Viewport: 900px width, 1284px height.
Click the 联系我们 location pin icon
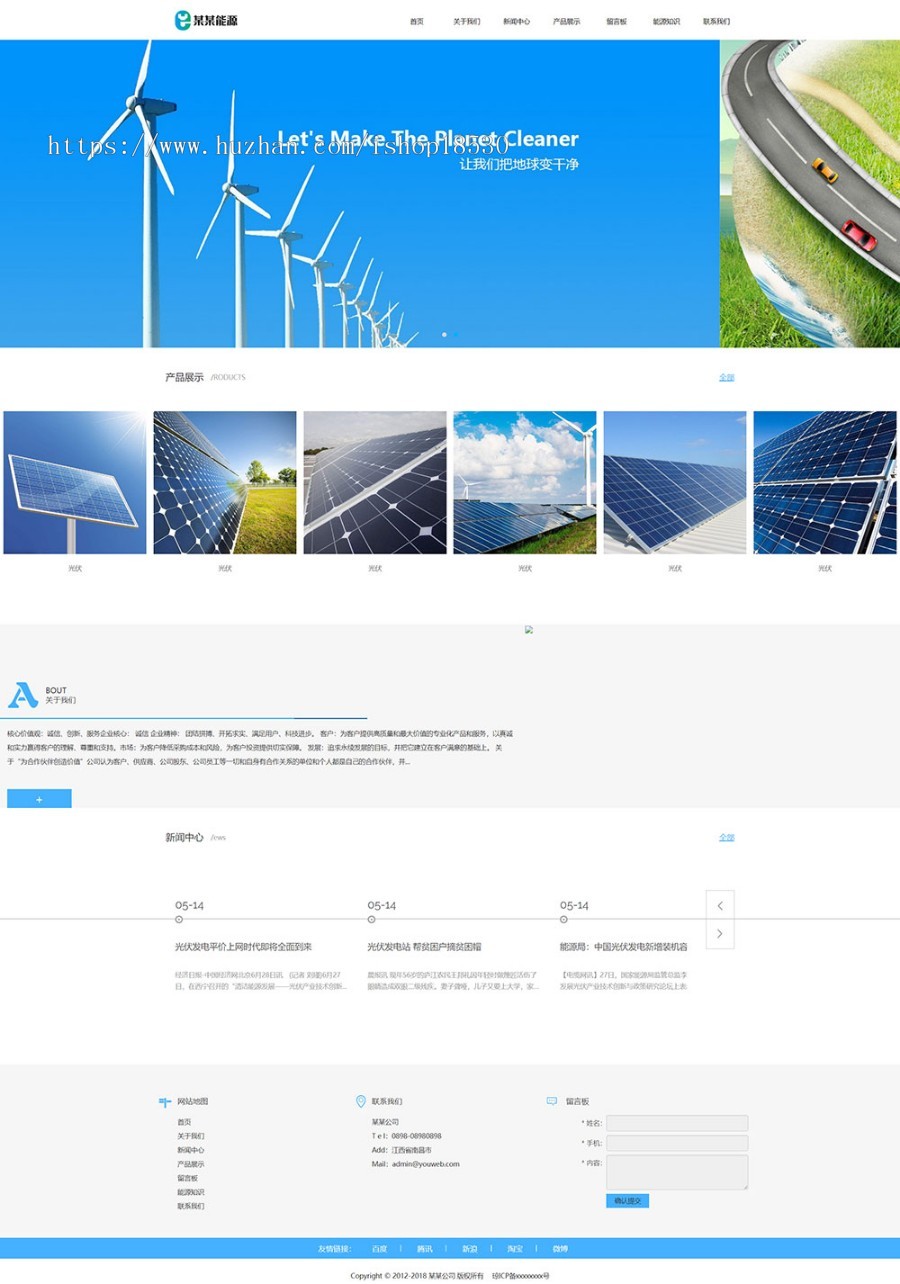(x=361, y=1101)
